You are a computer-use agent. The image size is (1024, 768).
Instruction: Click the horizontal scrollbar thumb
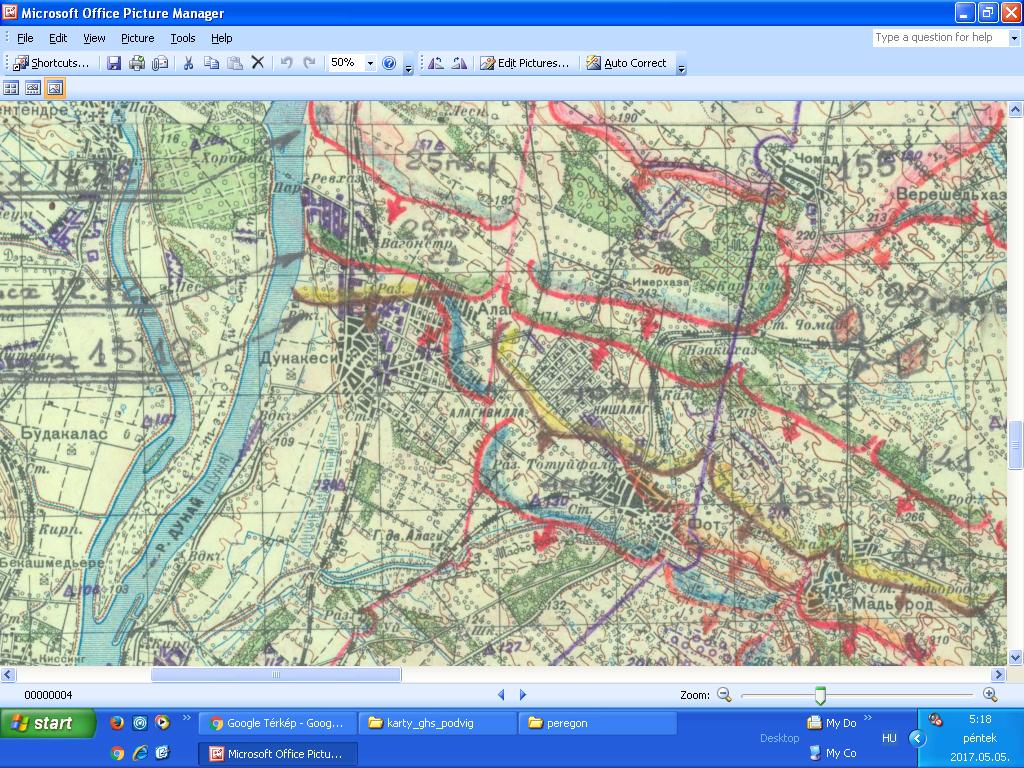pyautogui.click(x=276, y=675)
